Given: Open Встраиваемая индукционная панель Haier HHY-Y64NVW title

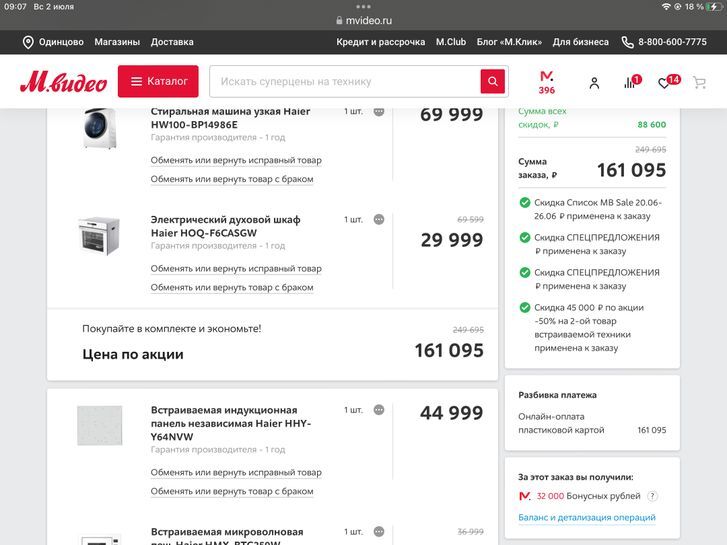Looking at the screenshot, I should point(231,423).
